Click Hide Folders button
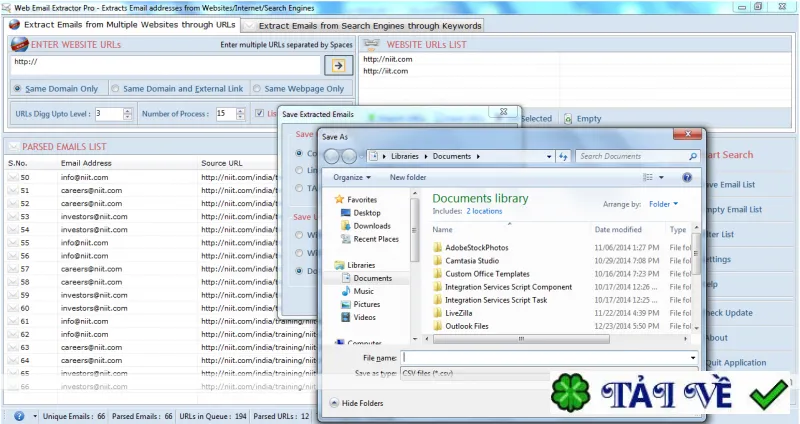 357,403
